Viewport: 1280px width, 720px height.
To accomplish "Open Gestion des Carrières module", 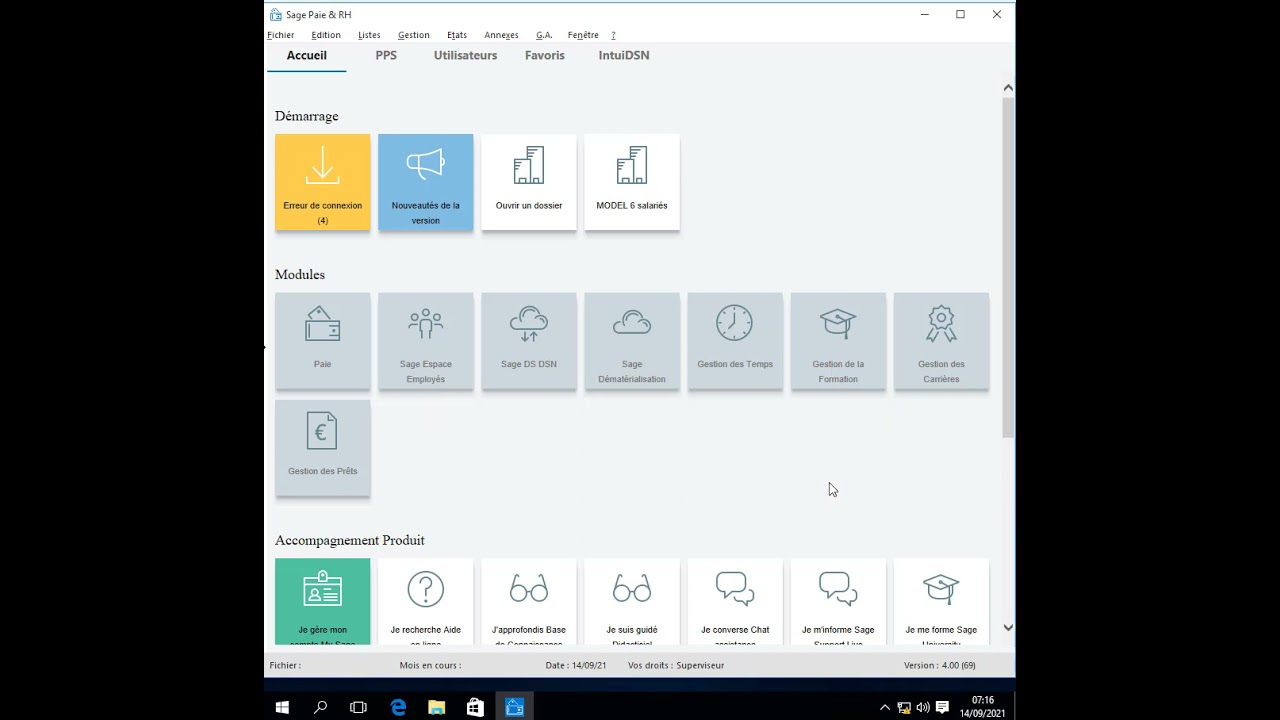I will (x=941, y=340).
